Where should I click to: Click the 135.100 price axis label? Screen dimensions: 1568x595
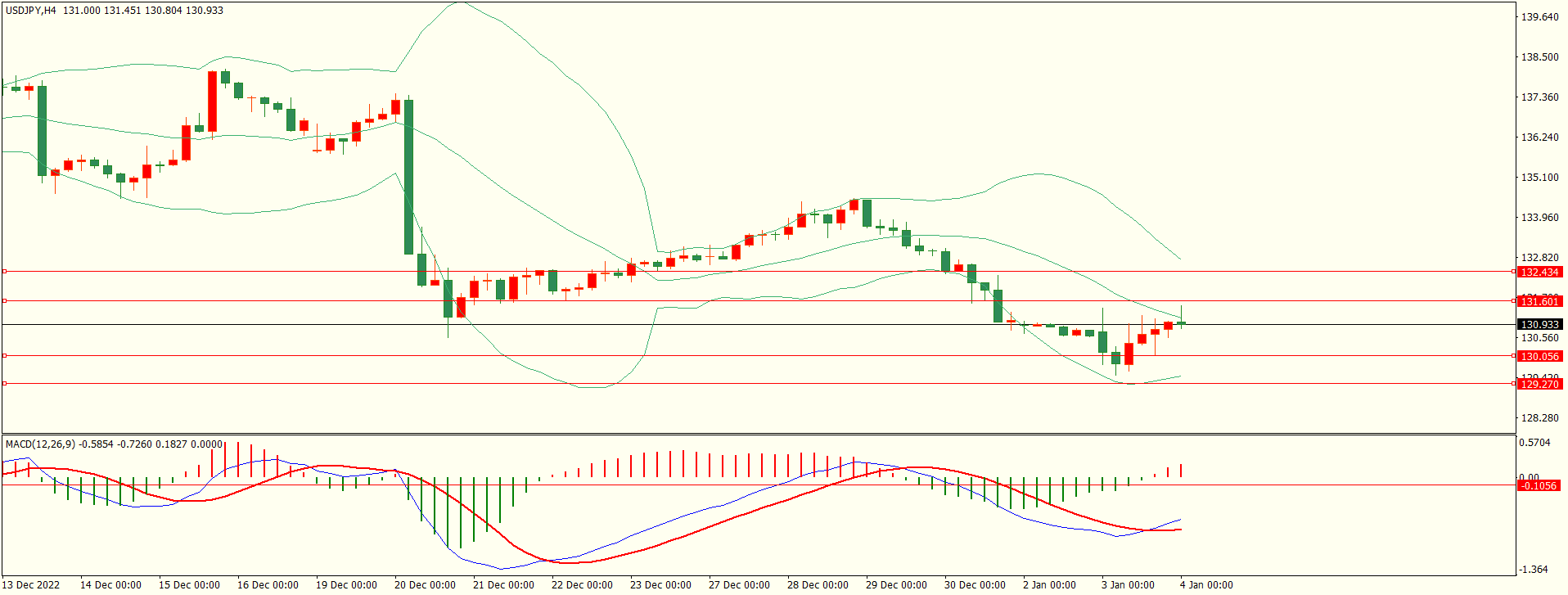[x=1539, y=178]
